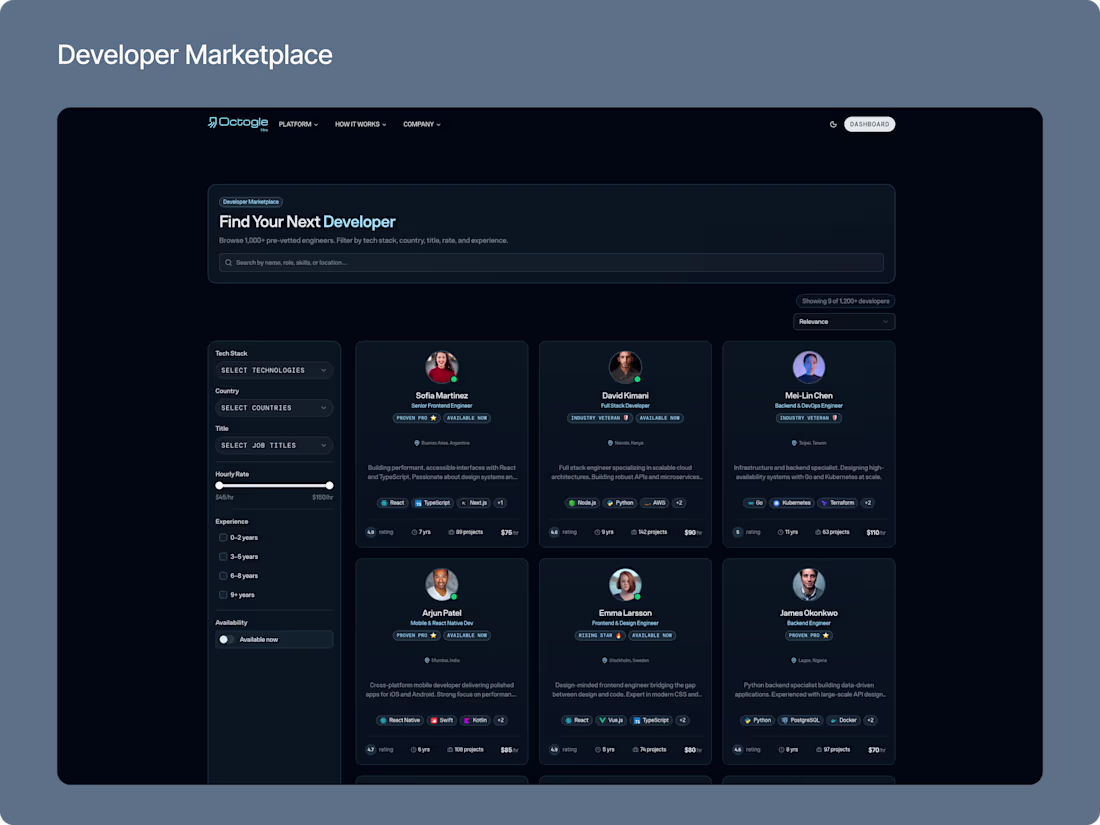The width and height of the screenshot is (1100, 825).
Task: Click the Vue.js tag on Emma Larsson's card
Action: click(x=611, y=720)
